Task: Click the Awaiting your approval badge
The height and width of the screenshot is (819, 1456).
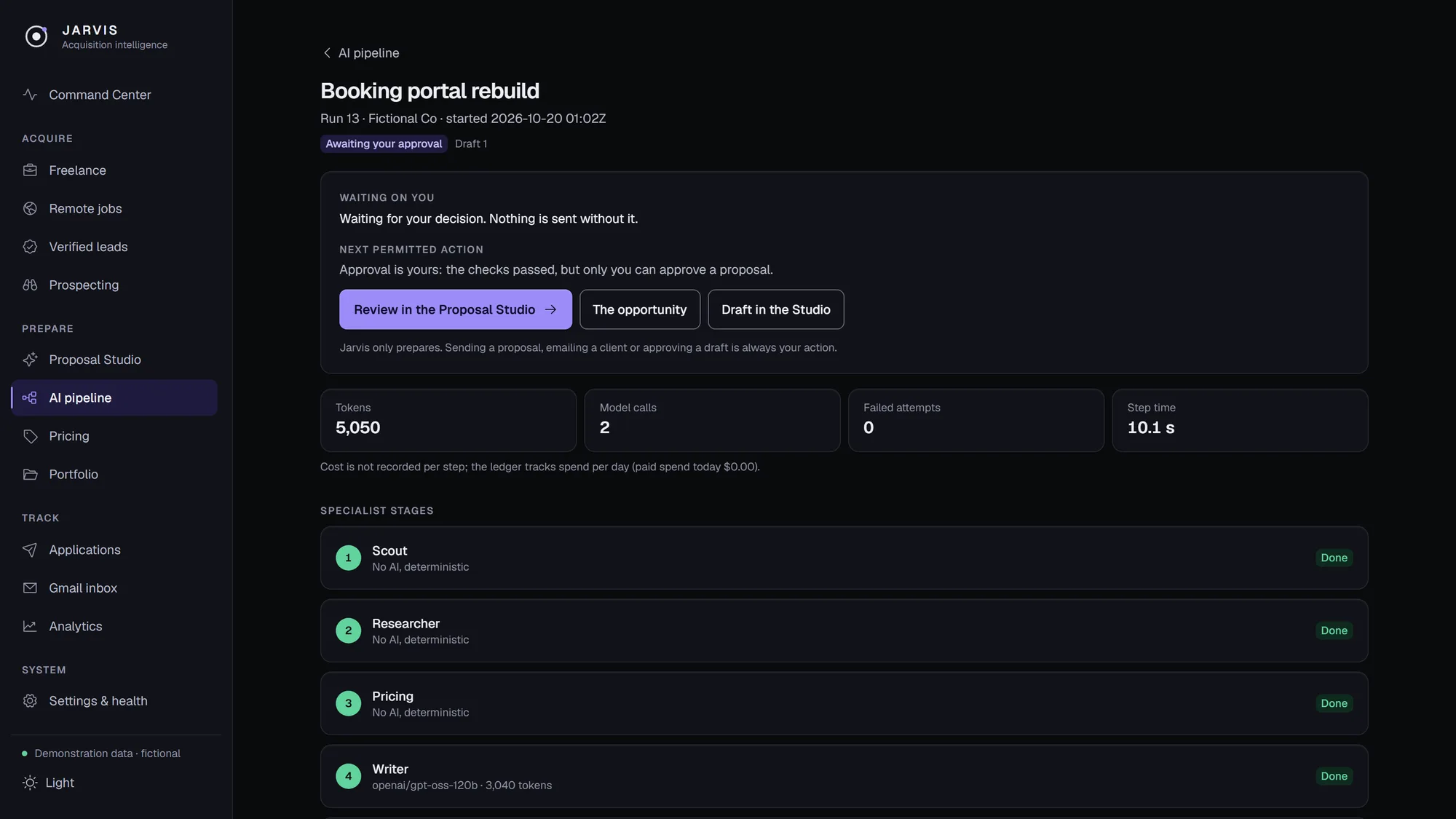Action: tap(384, 143)
